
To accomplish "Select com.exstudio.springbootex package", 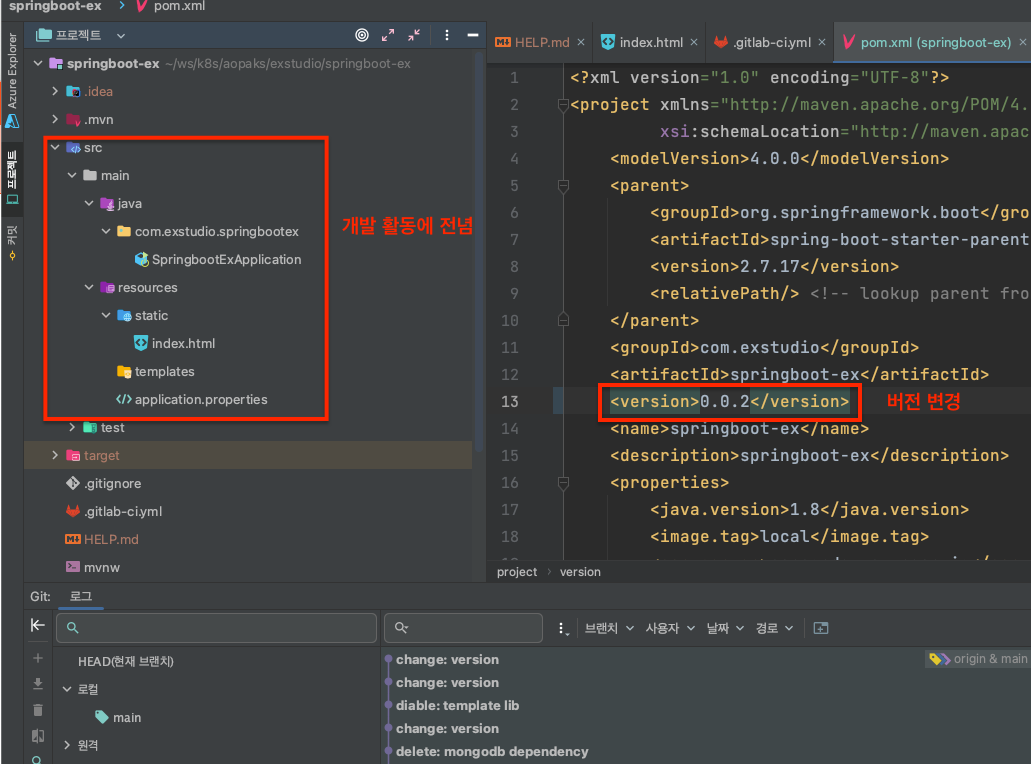I will click(x=208, y=231).
